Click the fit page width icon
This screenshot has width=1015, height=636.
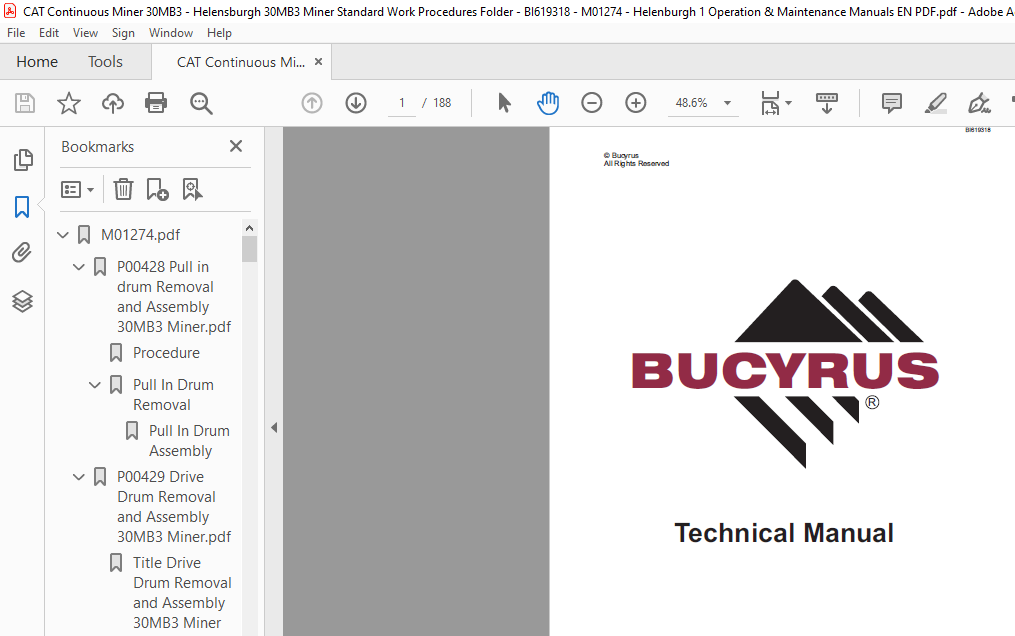770,103
